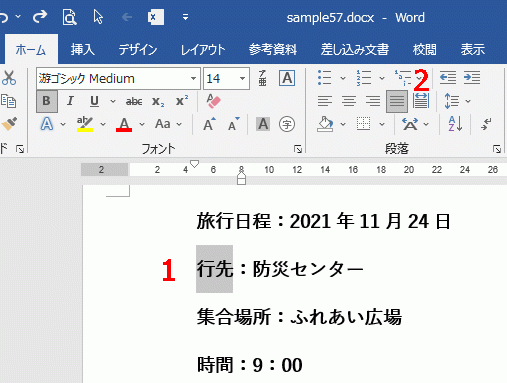507x383 pixels.
Task: Increase paragraph indent
Action: (x=472, y=78)
